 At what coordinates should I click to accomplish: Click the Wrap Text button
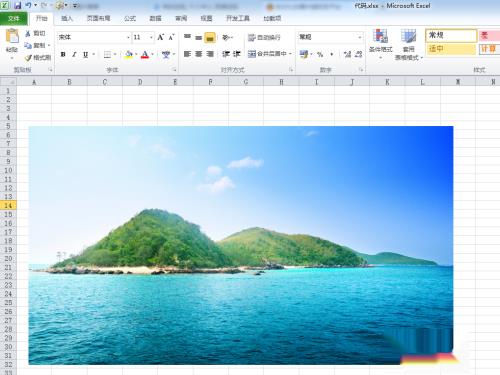click(264, 37)
